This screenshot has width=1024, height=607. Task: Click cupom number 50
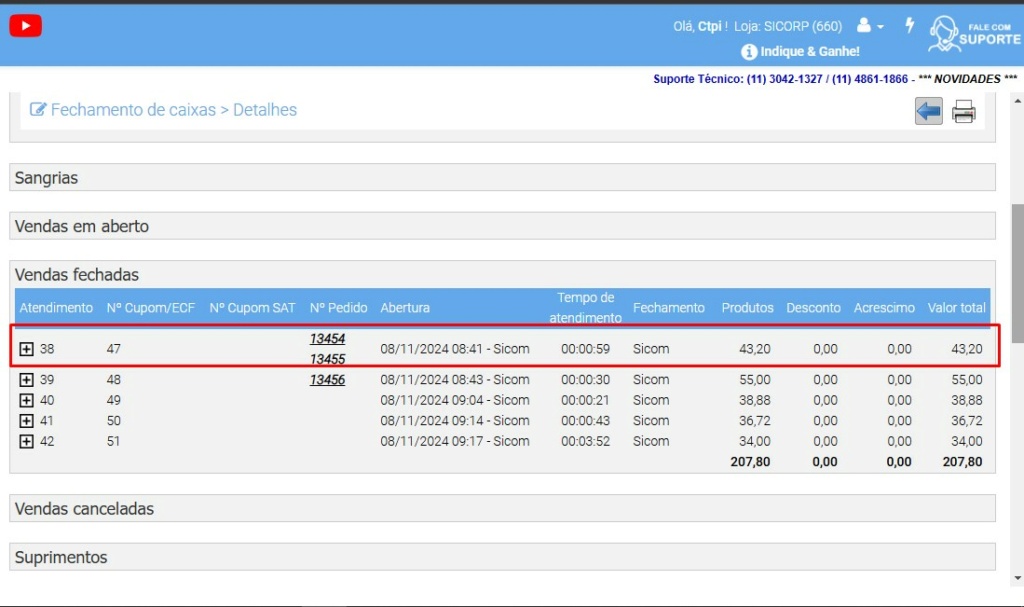coord(114,421)
